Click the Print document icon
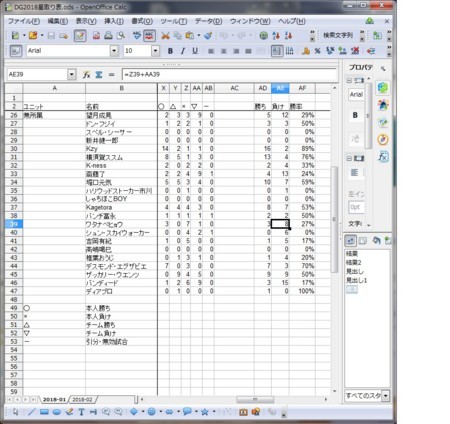Viewport: 450px width, 424px height. [108, 35]
